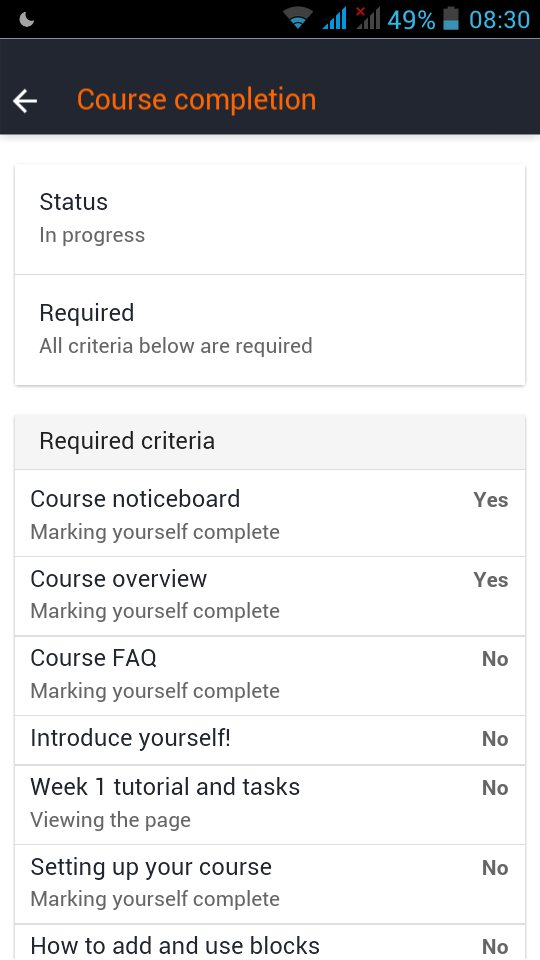Screen dimensions: 540x960
Task: Open the Course noticeboard criterion
Action: [x=270, y=514]
